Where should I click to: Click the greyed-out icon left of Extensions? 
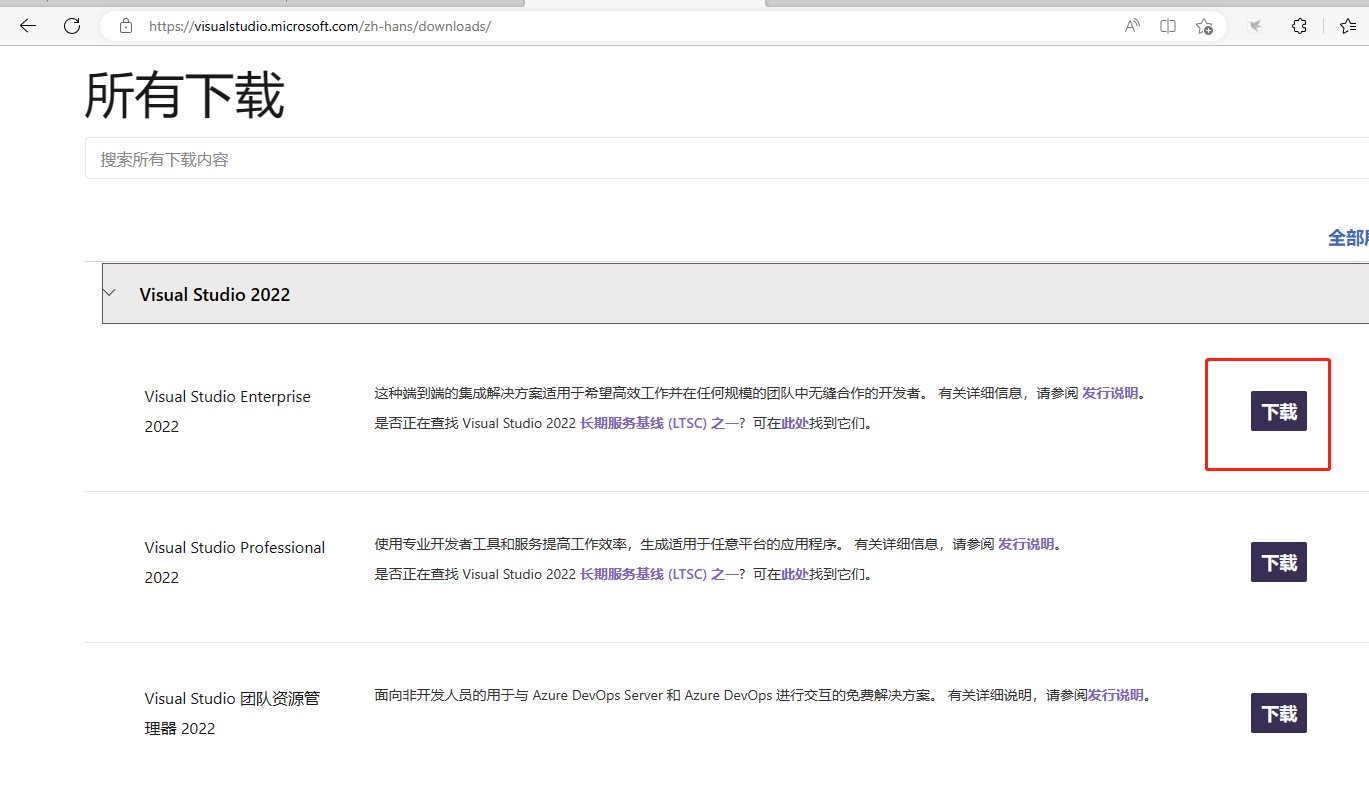tap(1255, 26)
